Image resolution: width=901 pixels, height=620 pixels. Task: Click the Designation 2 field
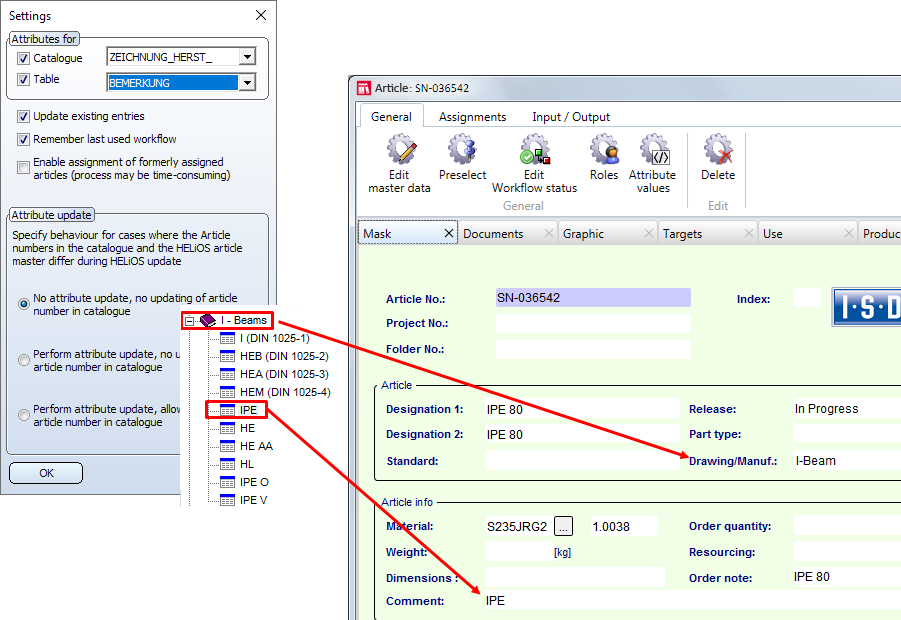(x=582, y=434)
